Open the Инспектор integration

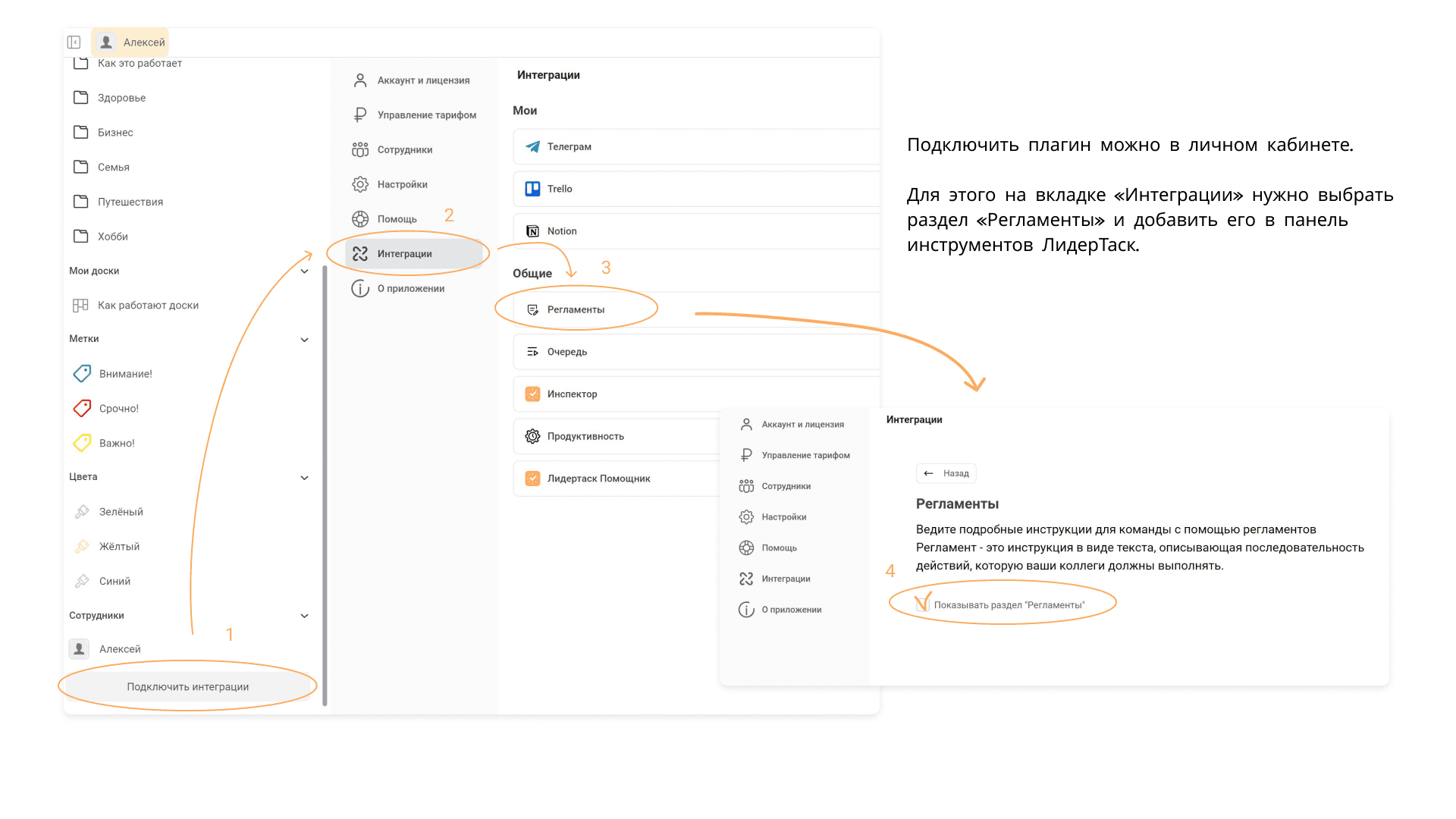pos(572,394)
